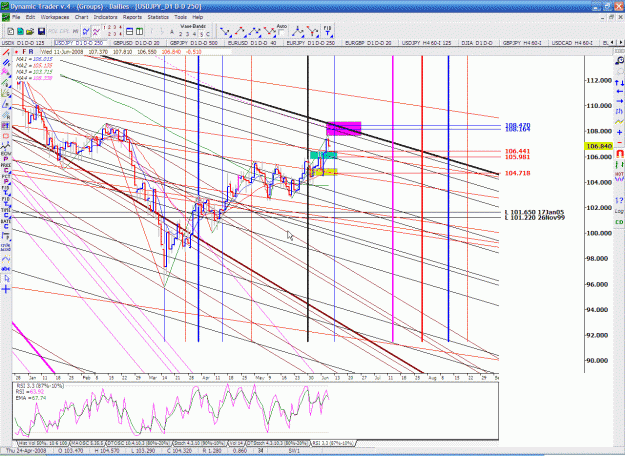Click the new chart document icon
Image resolution: width=625 pixels, height=456 pixels.
tap(11, 31)
